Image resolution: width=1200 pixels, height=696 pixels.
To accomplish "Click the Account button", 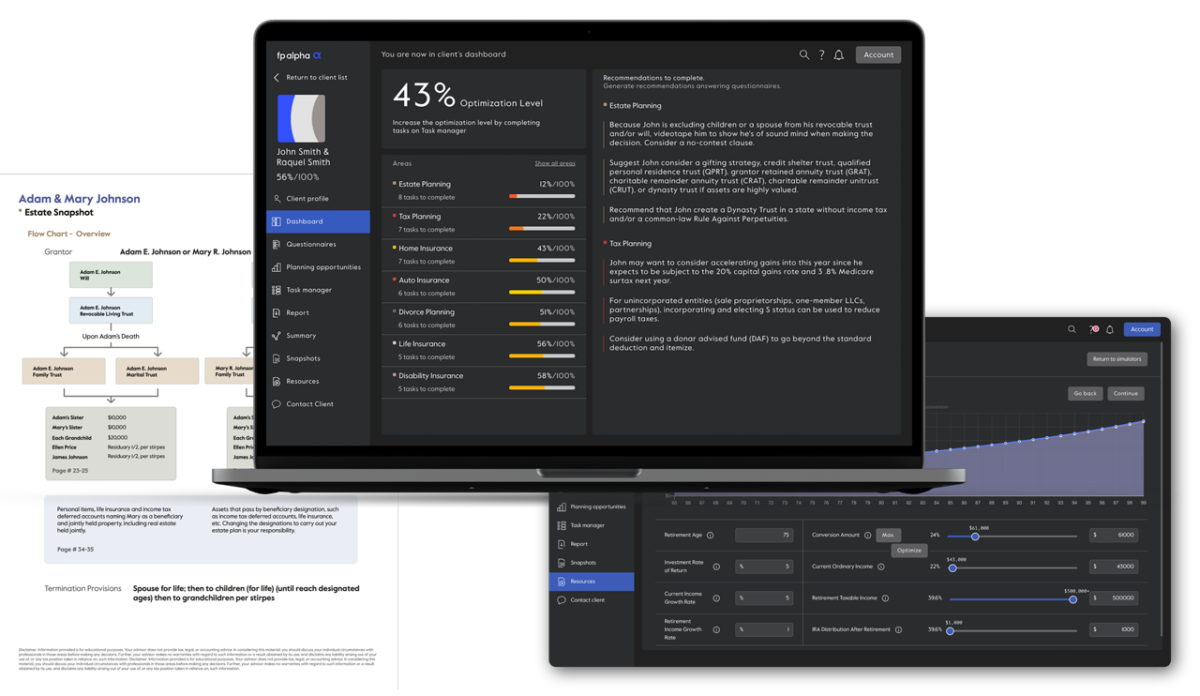I will 878,55.
